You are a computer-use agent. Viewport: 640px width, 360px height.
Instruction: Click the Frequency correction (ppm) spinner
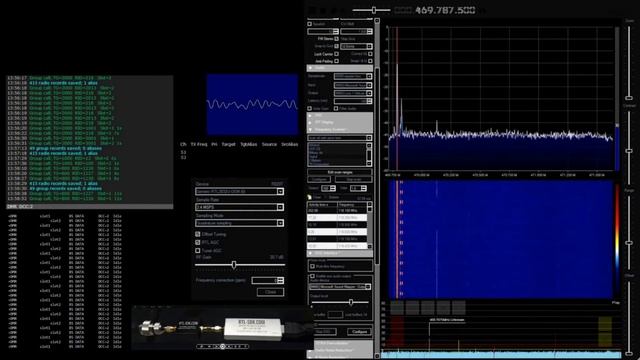(267, 280)
